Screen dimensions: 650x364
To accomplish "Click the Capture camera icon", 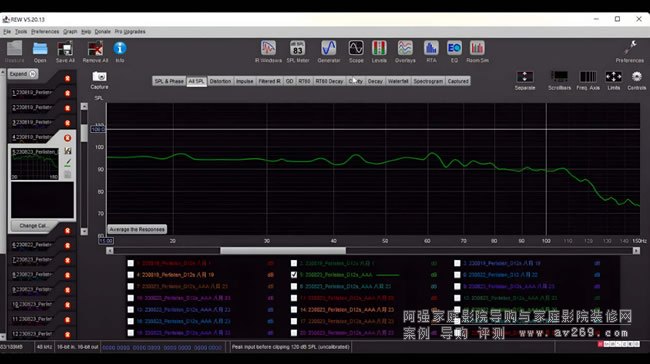I will (99, 80).
